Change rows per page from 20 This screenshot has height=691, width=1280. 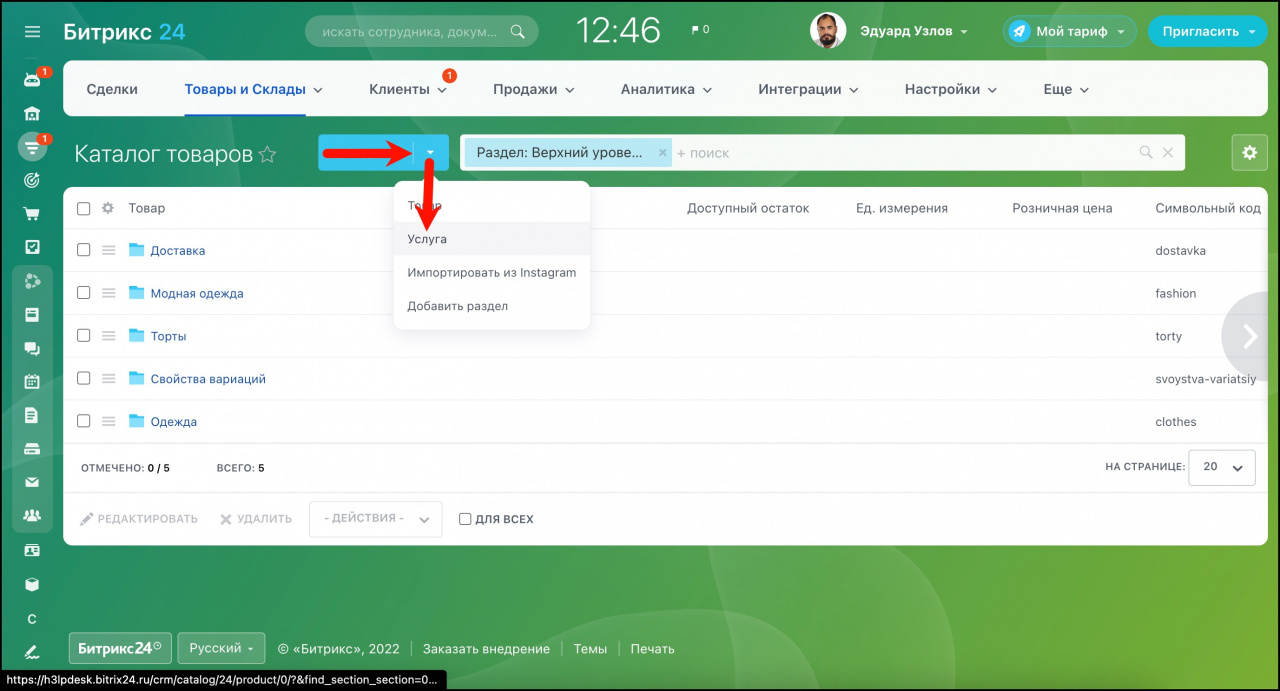tap(1222, 467)
